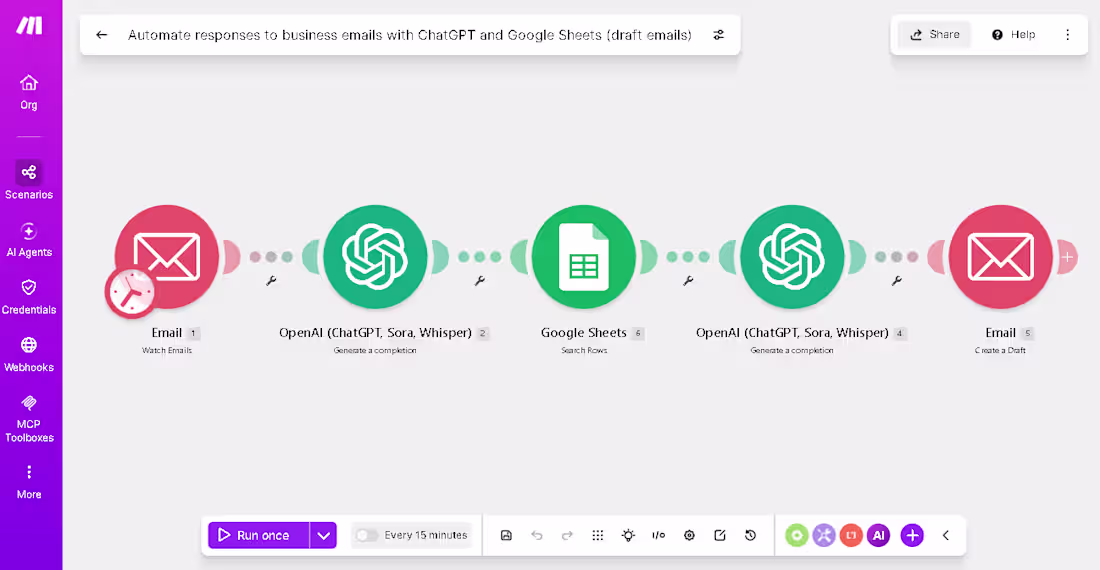This screenshot has width=1100, height=570.
Task: Open Webhooks in the sidebar
Action: pos(29,354)
